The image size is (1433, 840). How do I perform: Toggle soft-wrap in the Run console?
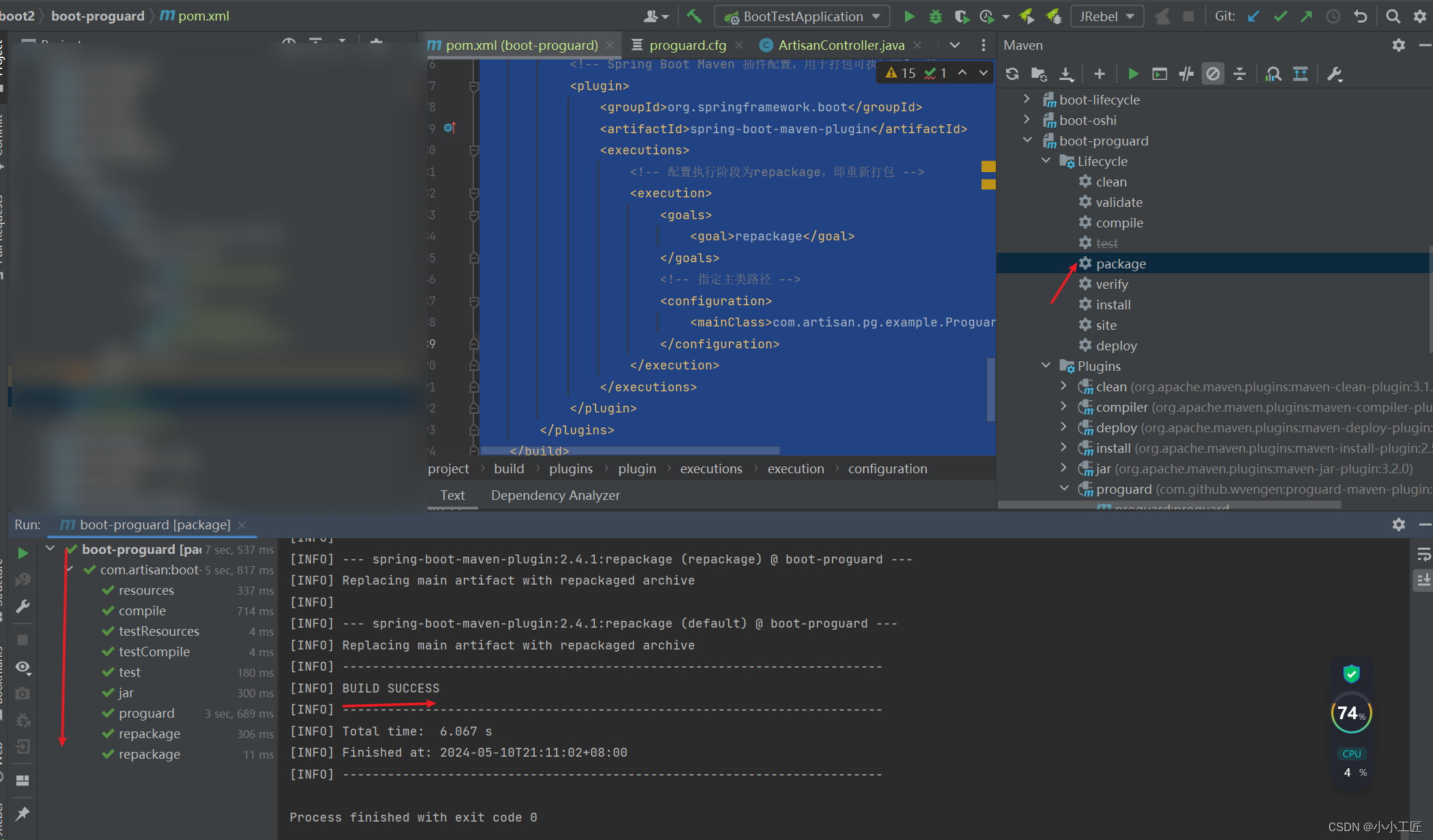(x=1424, y=555)
